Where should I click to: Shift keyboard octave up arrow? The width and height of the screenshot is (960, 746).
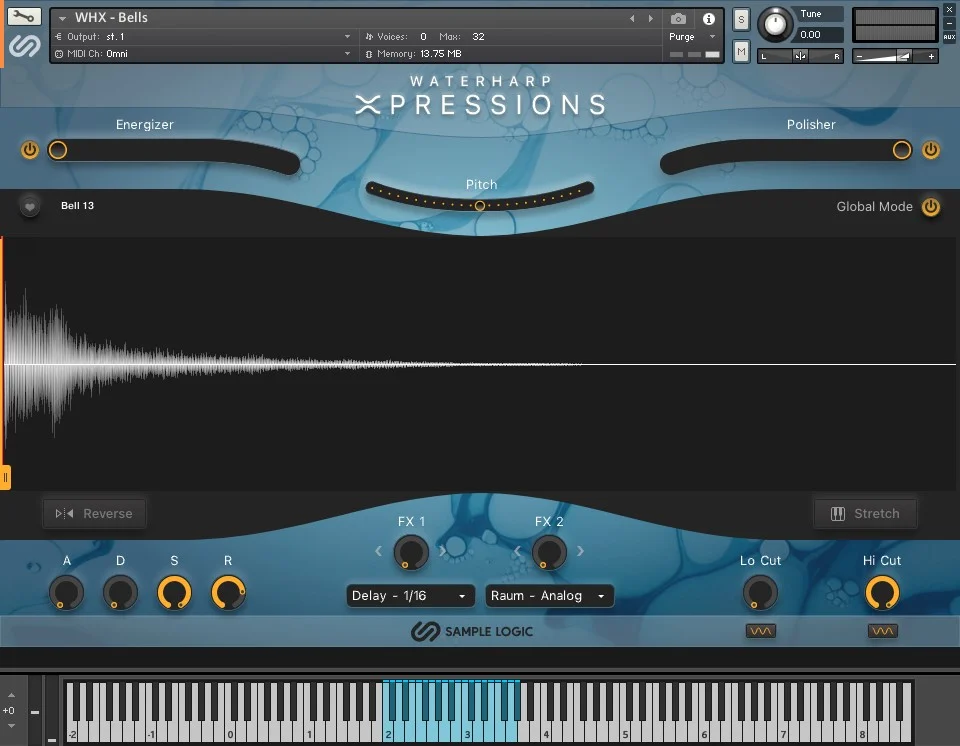[11, 695]
